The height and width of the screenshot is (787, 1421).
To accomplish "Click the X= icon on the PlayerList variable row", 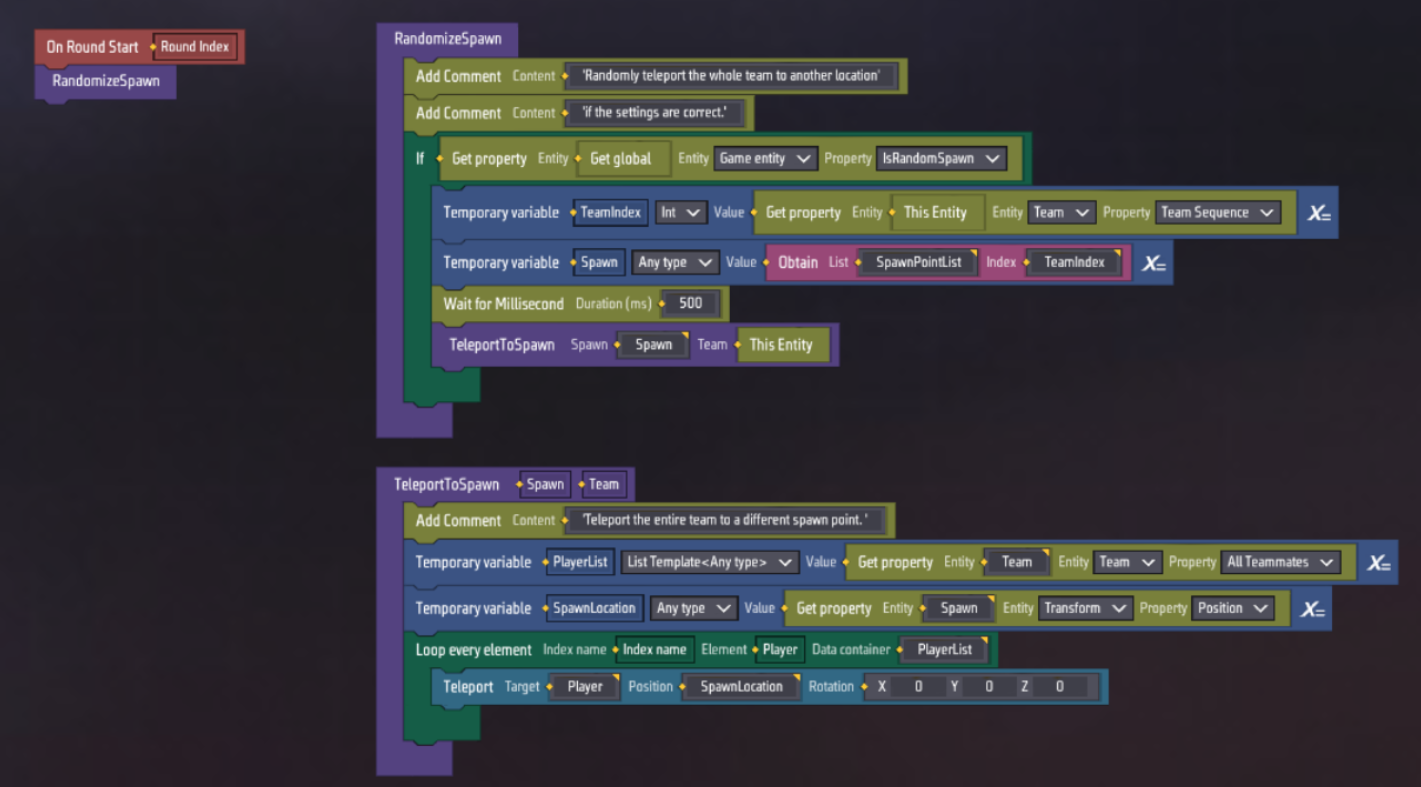I will 1379,563.
